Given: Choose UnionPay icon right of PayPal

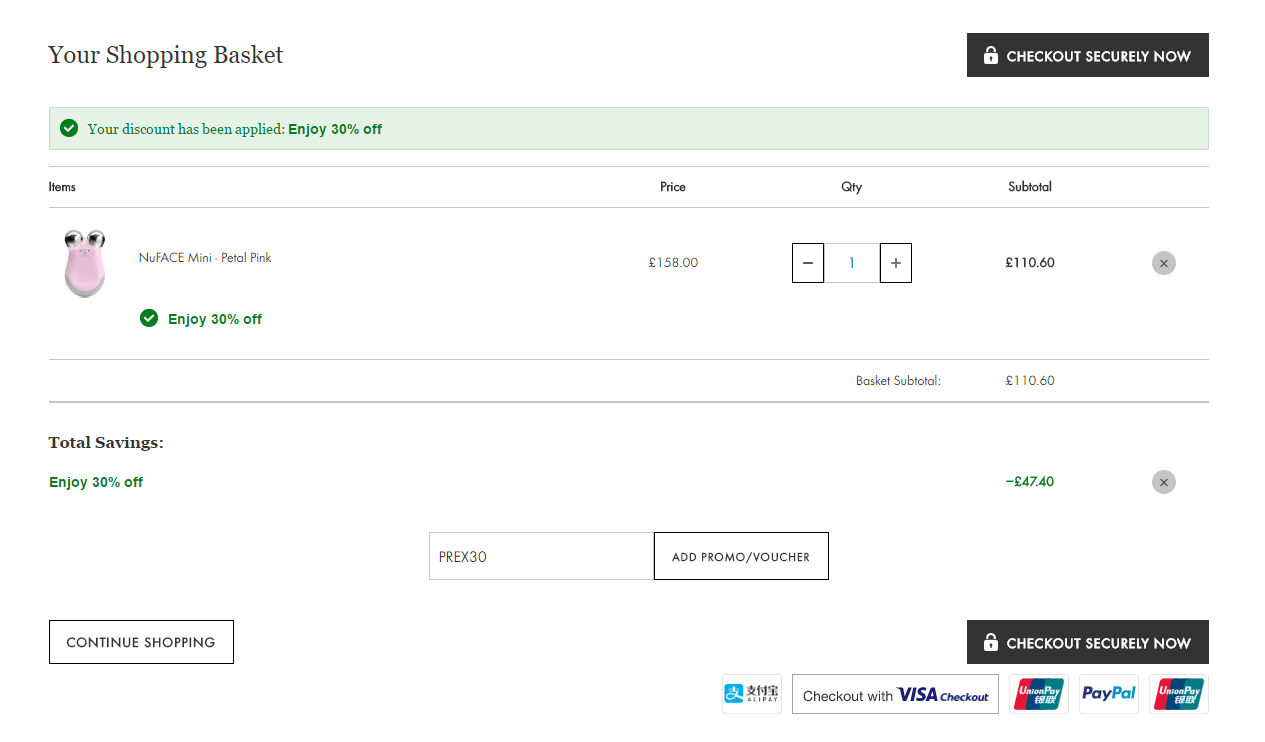Looking at the screenshot, I should (1179, 694).
